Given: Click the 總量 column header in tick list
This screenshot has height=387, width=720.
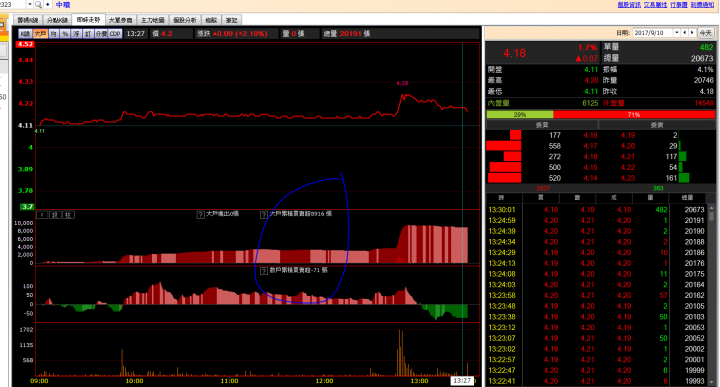Looking at the screenshot, I should click(x=687, y=198).
